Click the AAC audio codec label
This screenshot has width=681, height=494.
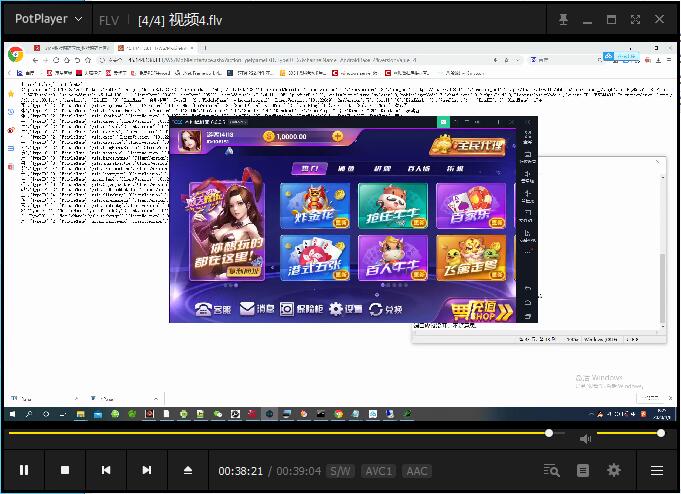pyautogui.click(x=416, y=471)
